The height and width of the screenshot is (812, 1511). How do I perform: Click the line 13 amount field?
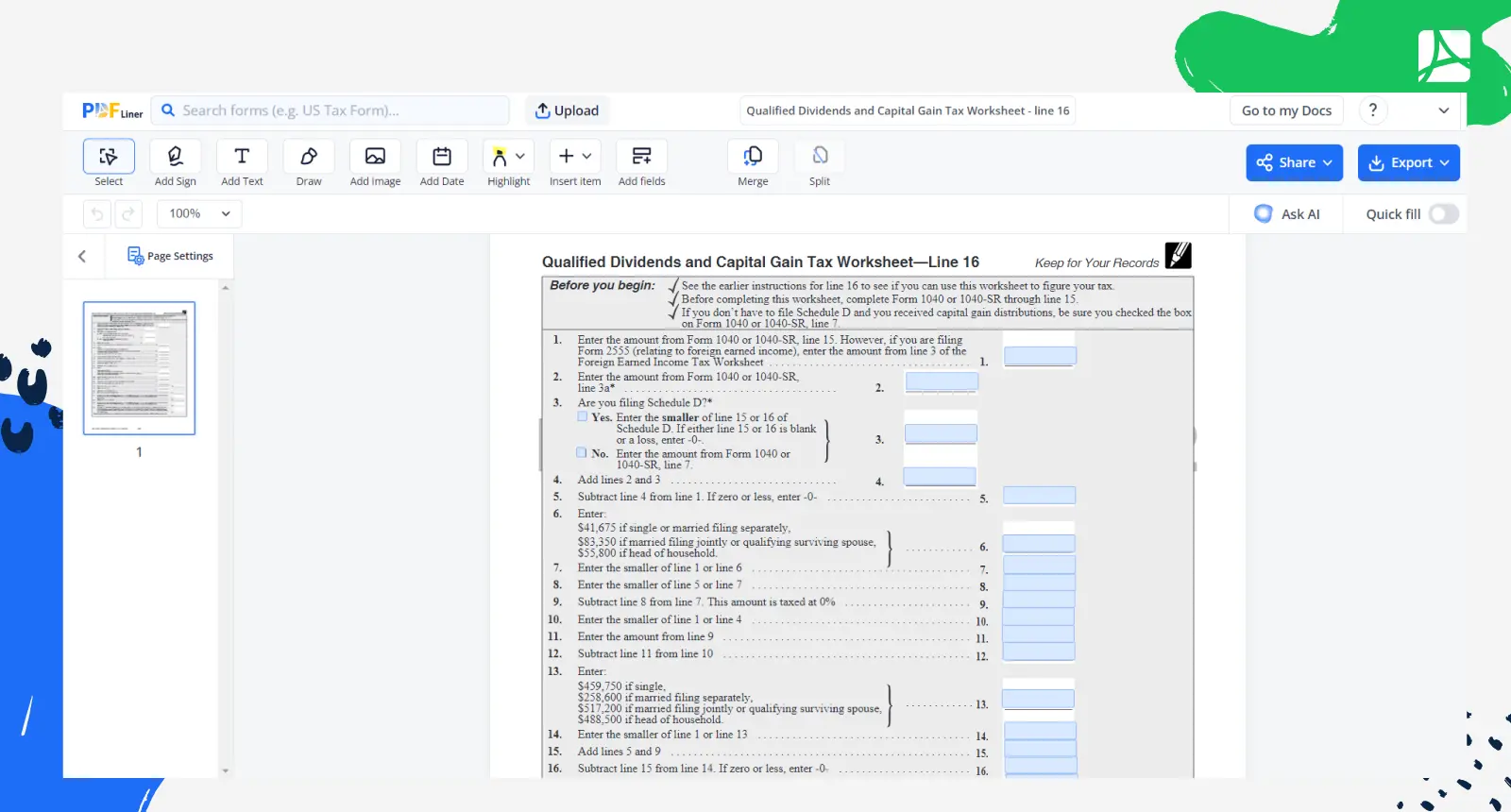(1038, 699)
